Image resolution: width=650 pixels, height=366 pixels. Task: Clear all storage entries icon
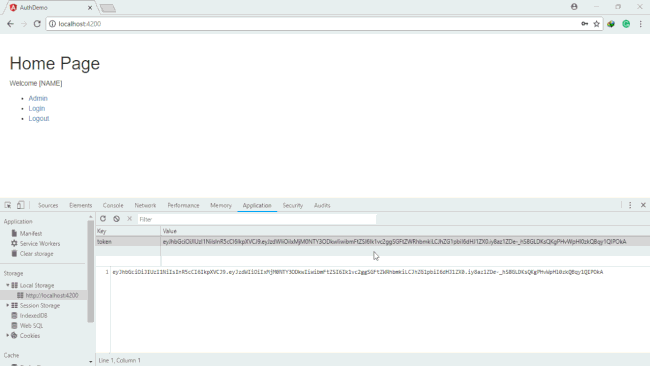pos(116,219)
